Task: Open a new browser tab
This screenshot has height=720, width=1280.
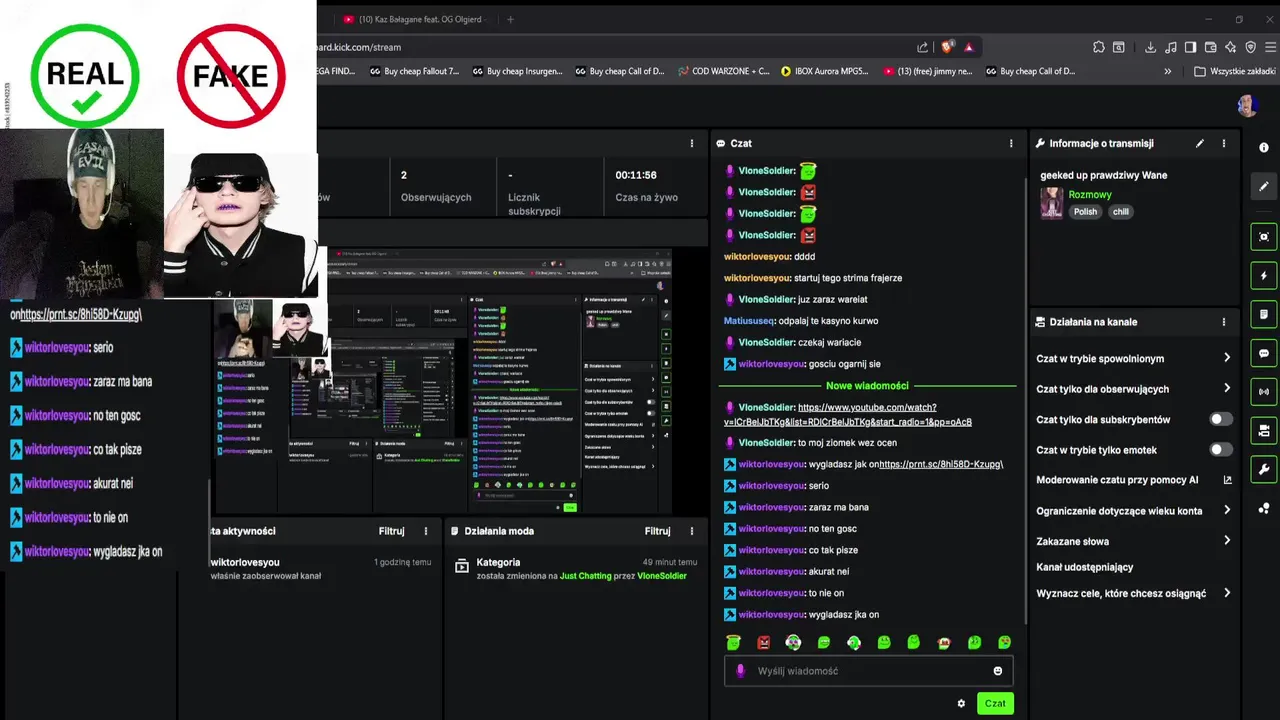Action: [510, 19]
